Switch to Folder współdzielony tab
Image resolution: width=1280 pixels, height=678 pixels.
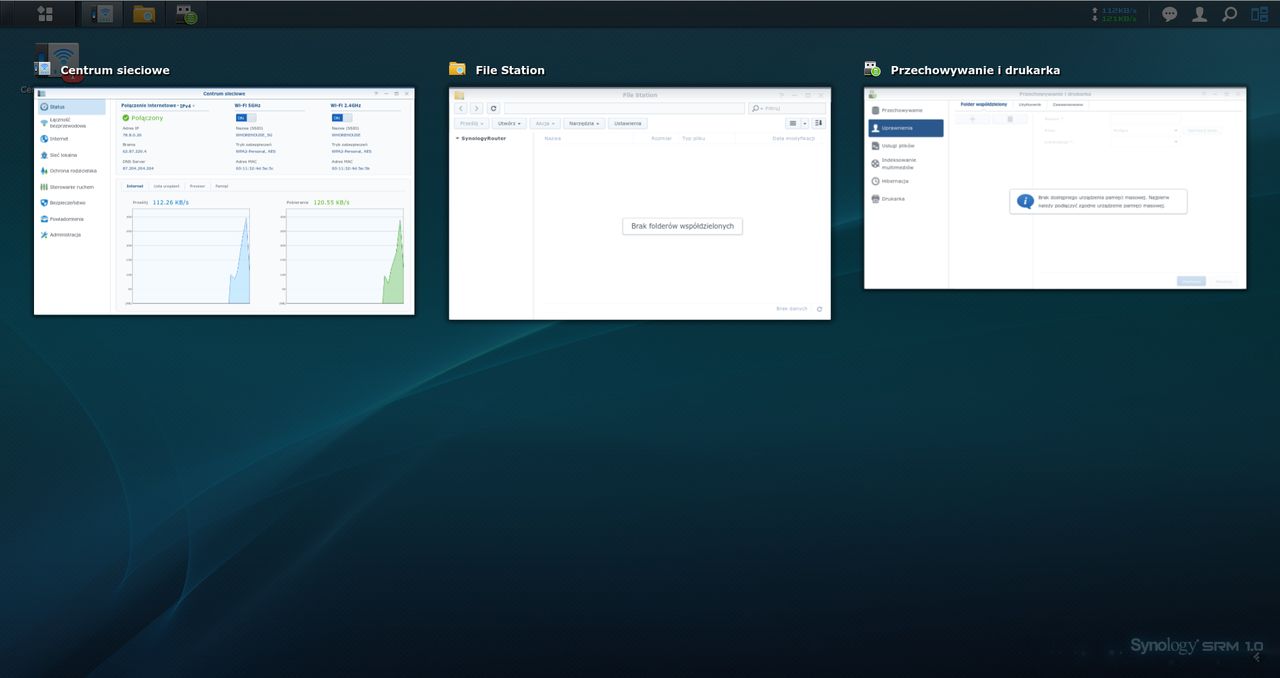tap(983, 104)
